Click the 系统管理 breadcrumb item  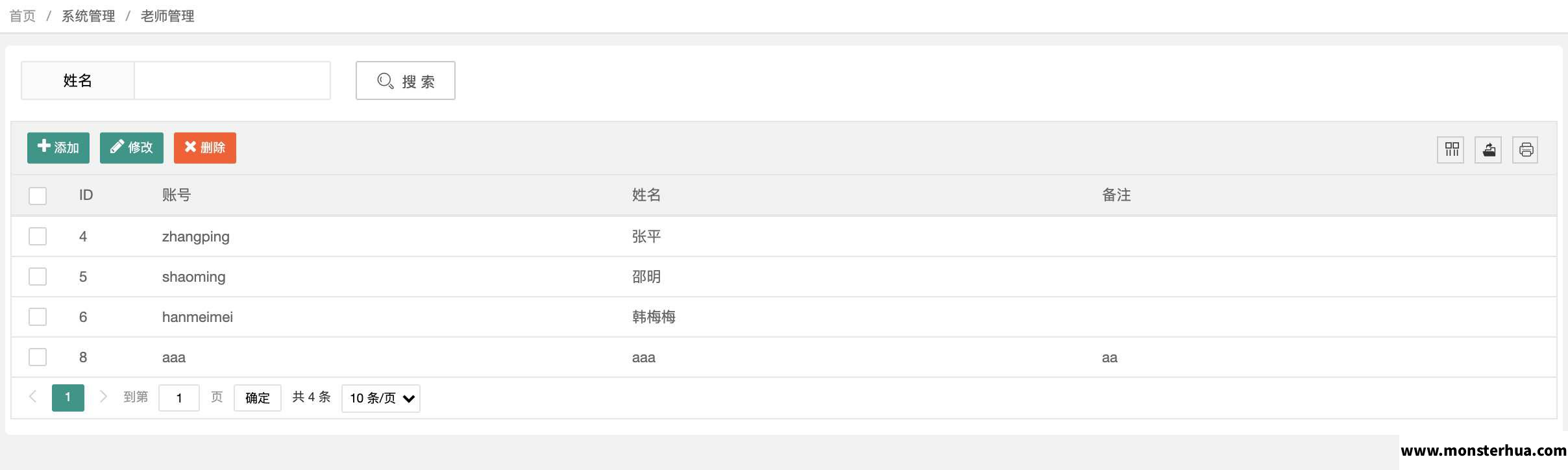tap(88, 16)
